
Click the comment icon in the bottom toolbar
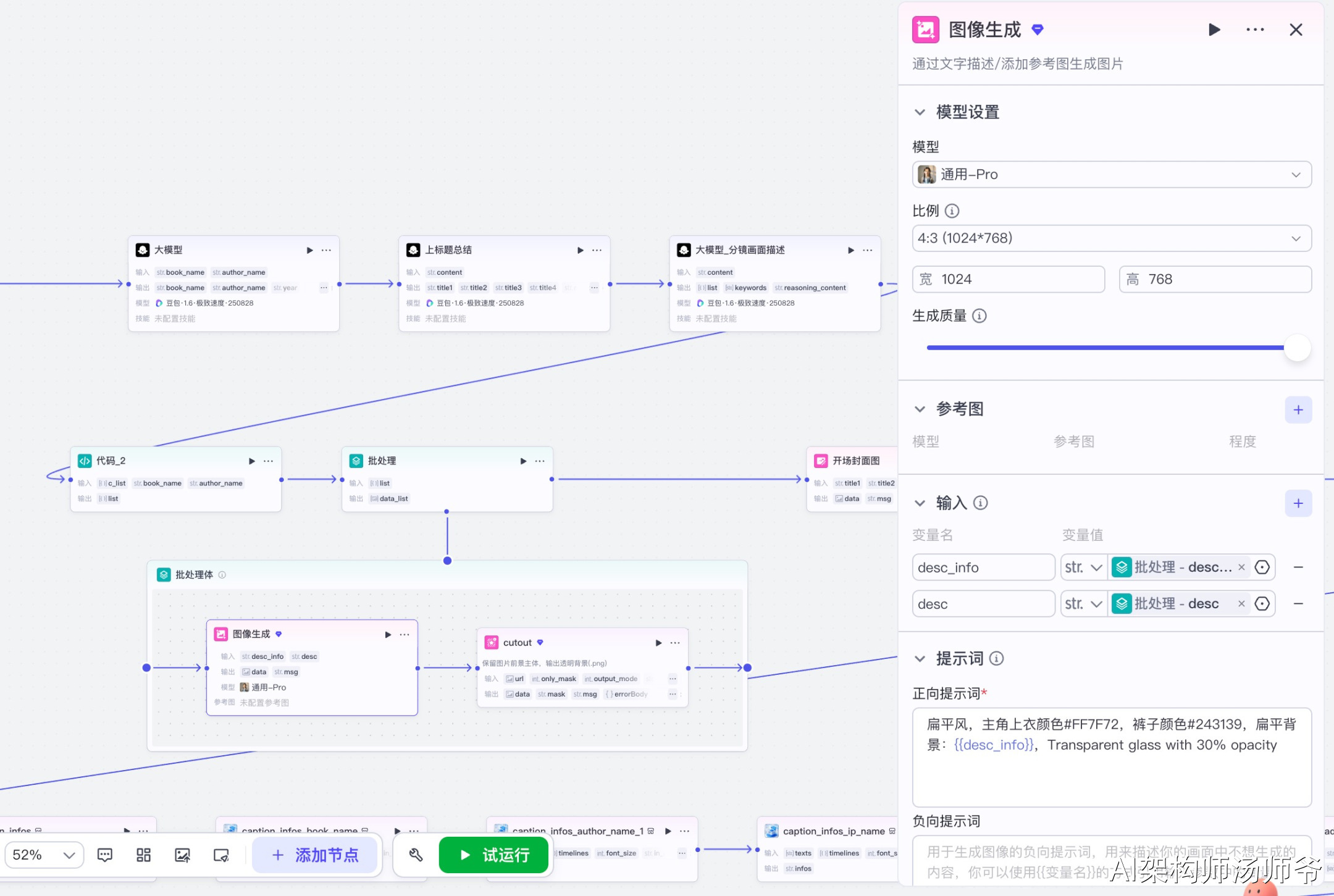(105, 855)
